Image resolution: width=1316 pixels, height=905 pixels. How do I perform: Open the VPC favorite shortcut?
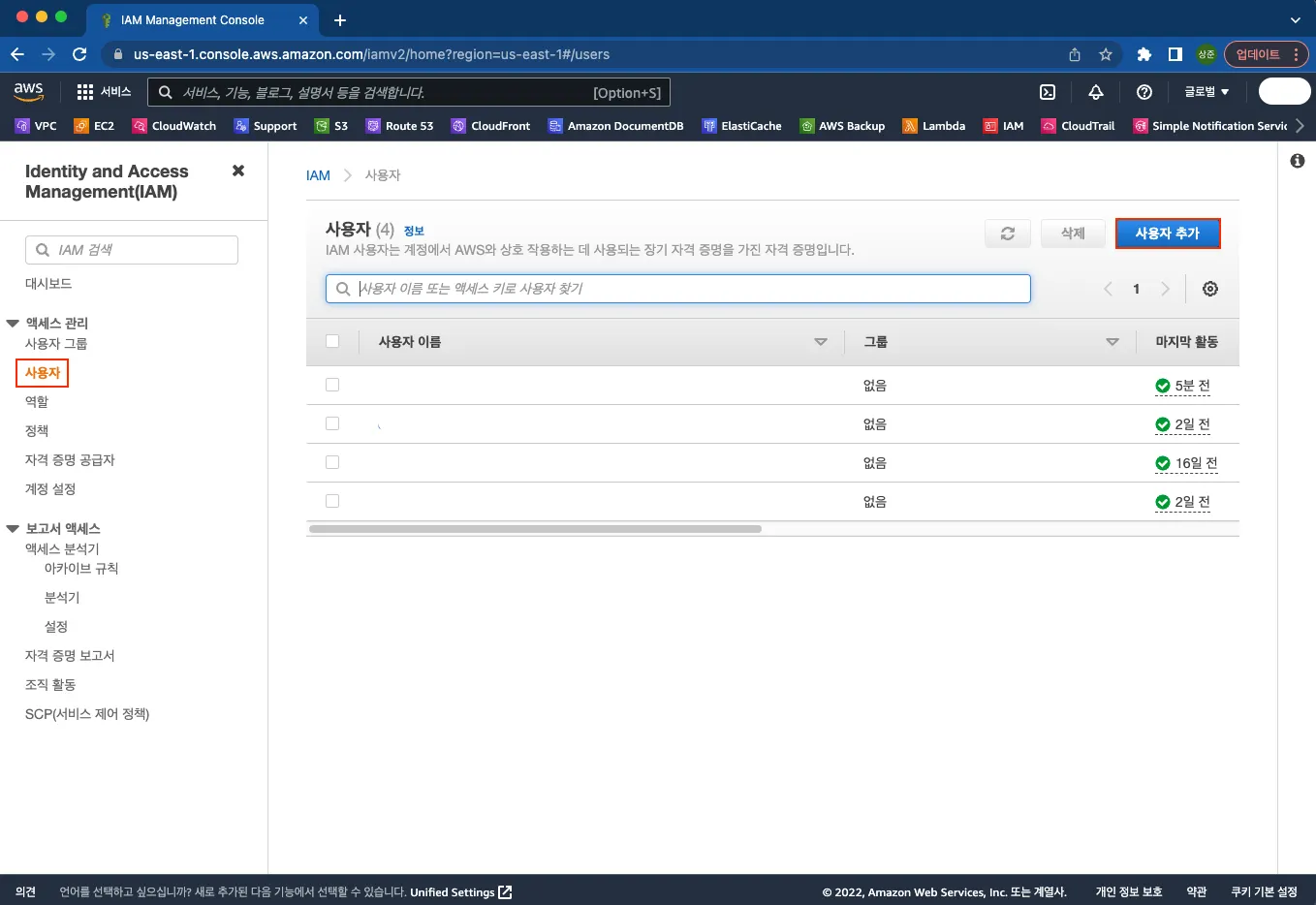tap(36, 126)
